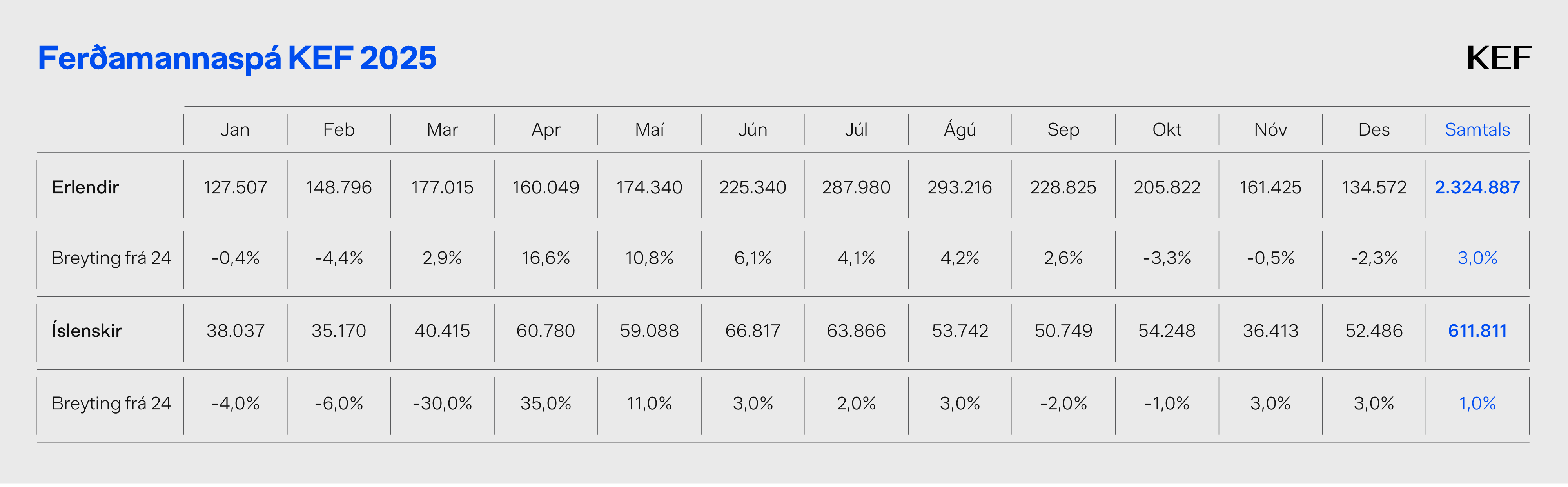Select the Okt column header
Viewport: 1568px width, 487px height.
pyautogui.click(x=1166, y=130)
